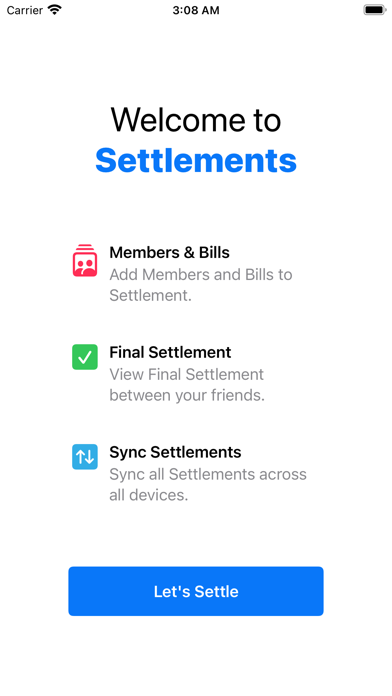The image size is (392, 696).
Task: Click the blue Settlements title text
Action: pyautogui.click(x=196, y=160)
